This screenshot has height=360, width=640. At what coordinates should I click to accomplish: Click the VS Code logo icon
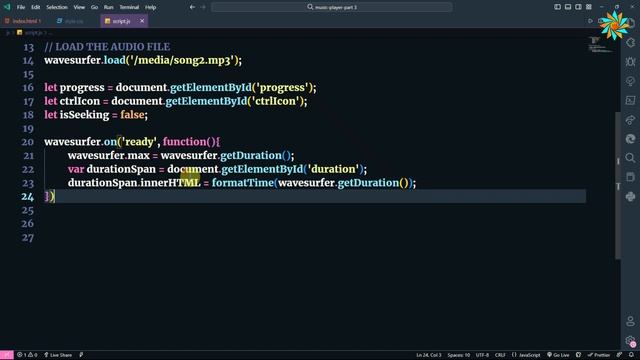[7, 7]
